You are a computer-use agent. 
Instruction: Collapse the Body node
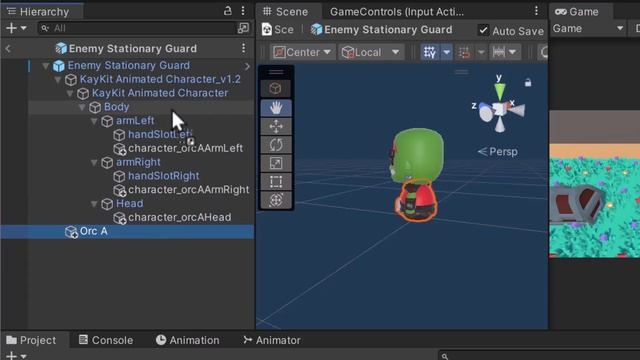[x=82, y=107]
